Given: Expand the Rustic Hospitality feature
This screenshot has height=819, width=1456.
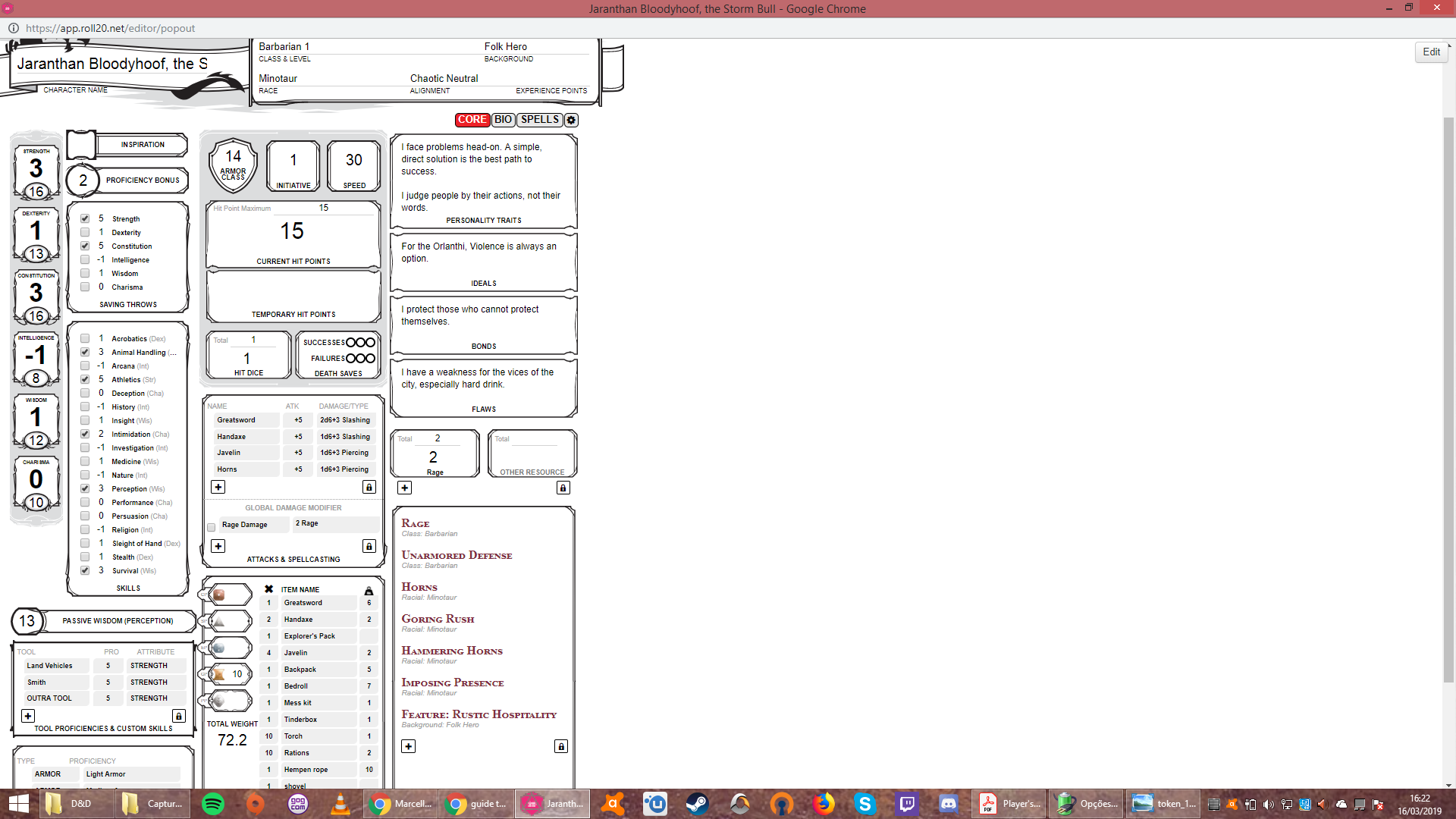Looking at the screenshot, I should (479, 714).
